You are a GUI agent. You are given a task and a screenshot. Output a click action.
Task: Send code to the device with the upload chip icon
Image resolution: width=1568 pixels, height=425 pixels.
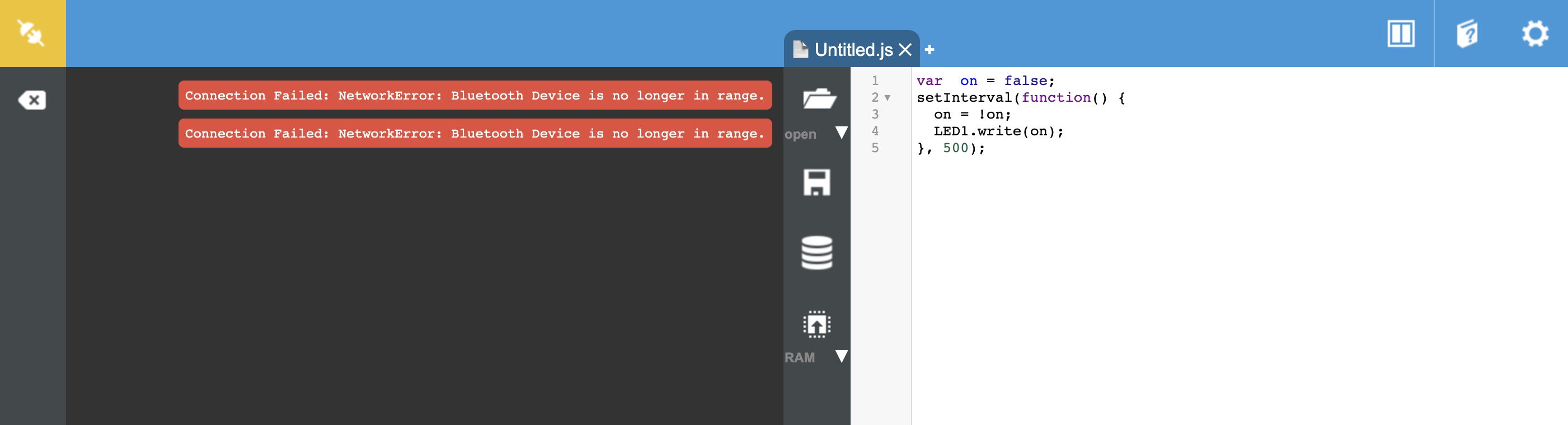pyautogui.click(x=816, y=324)
